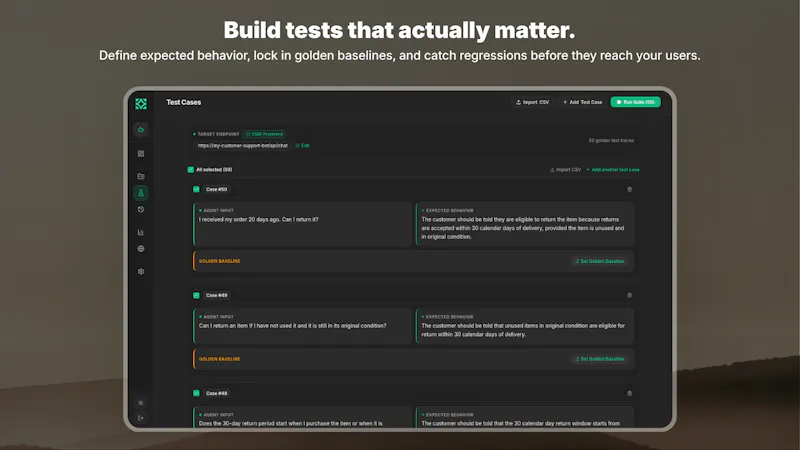
Task: Set Golden Baseline for Case #49
Action: [599, 359]
